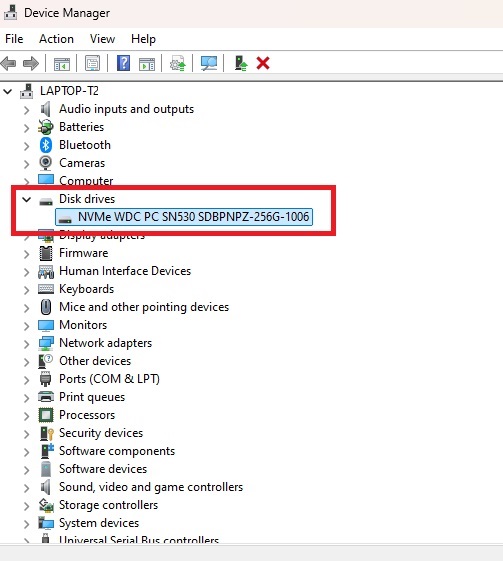Click Scan for hardware changes icon
The height and width of the screenshot is (561, 503).
click(209, 64)
